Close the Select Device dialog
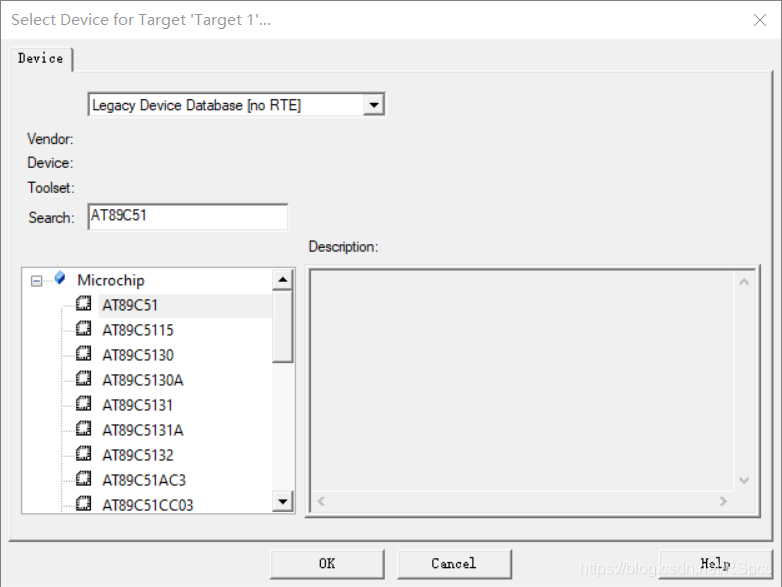The height and width of the screenshot is (587, 782). (760, 20)
